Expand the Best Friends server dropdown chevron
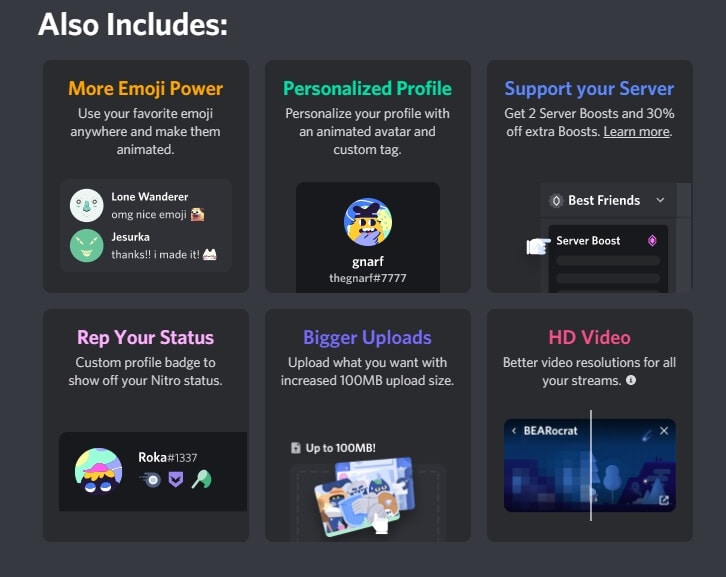 (x=660, y=200)
